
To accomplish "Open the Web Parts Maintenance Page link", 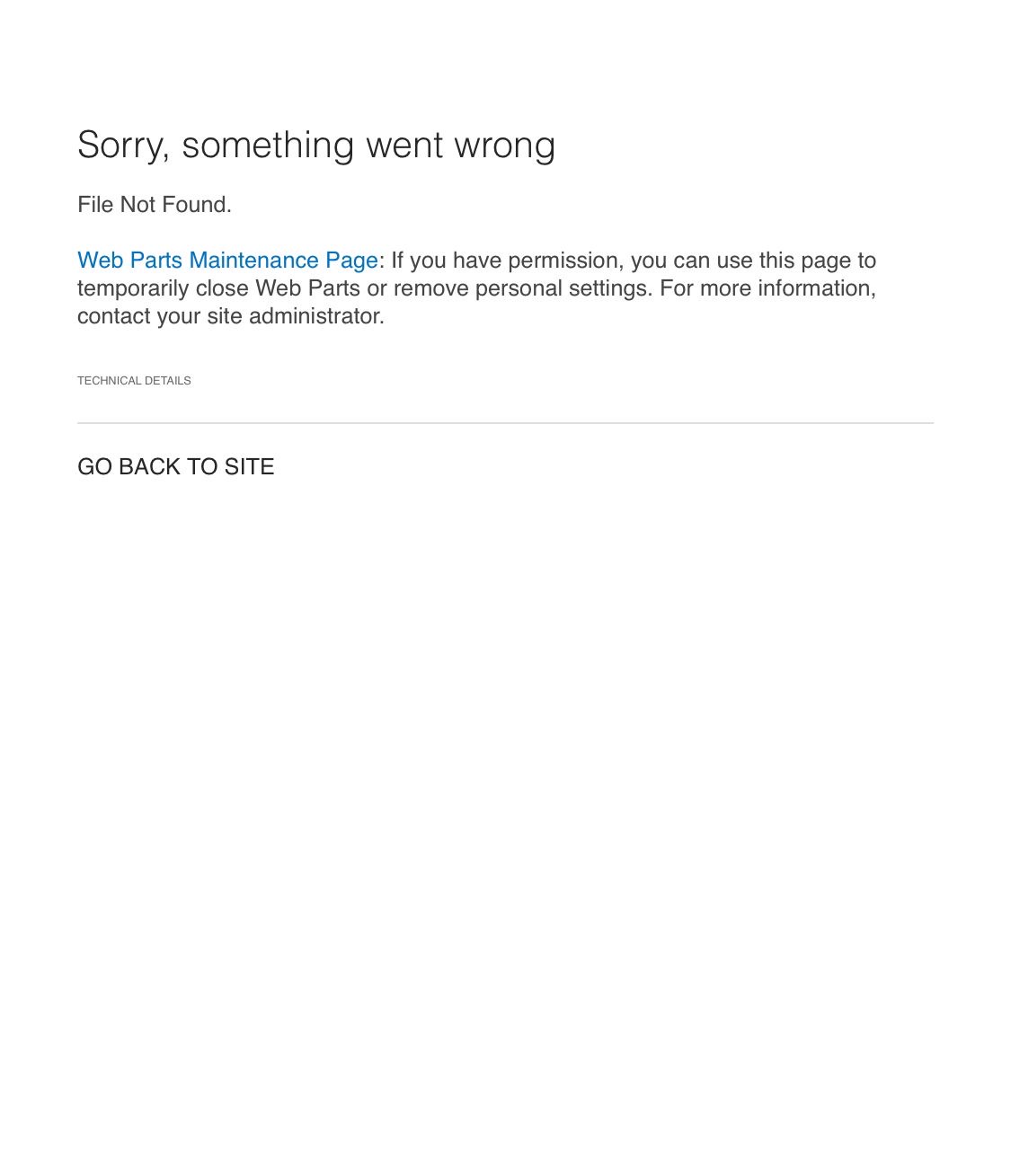I will 227,261.
